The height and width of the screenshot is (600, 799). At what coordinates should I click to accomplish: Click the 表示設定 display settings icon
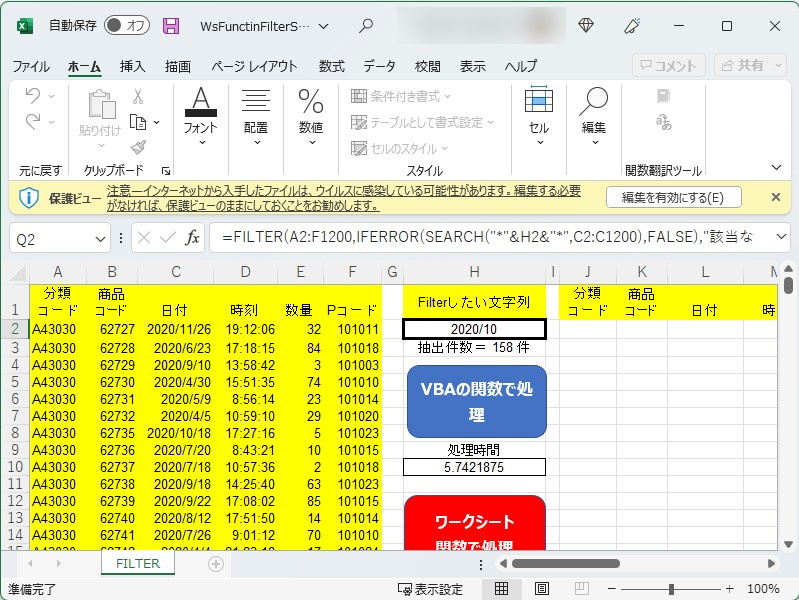click(430, 589)
